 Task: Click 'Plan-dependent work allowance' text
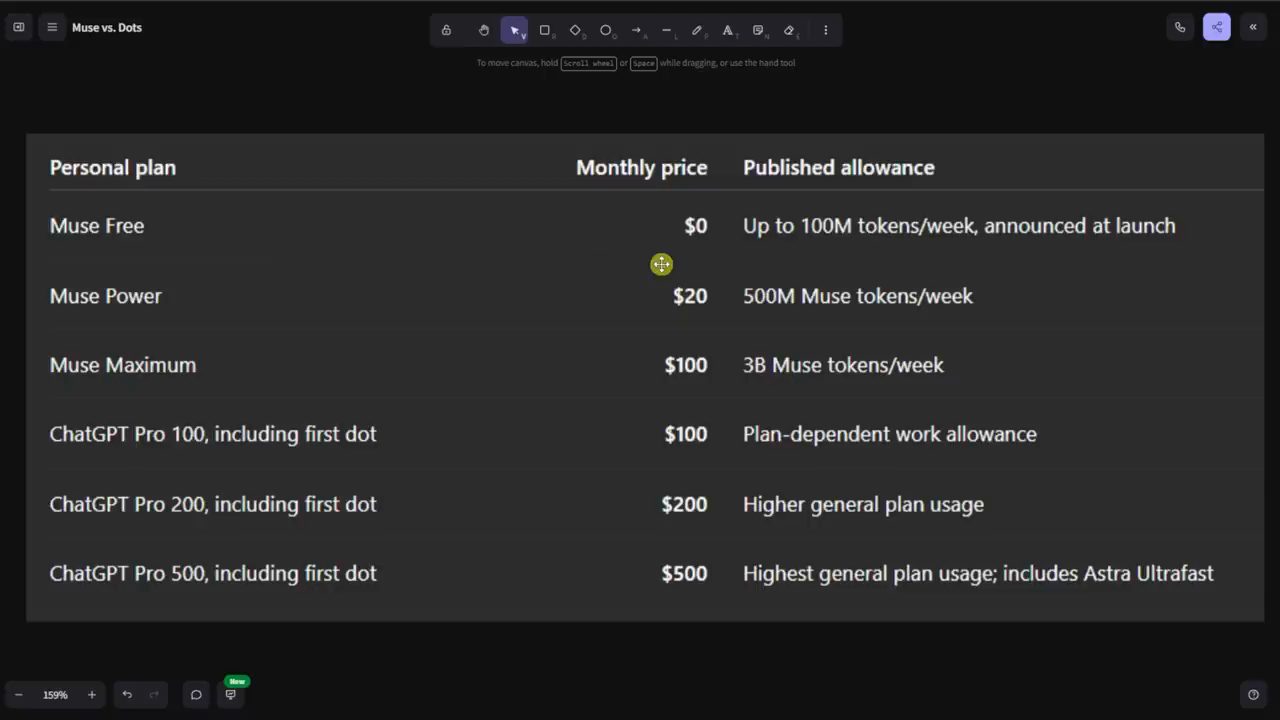coord(890,434)
